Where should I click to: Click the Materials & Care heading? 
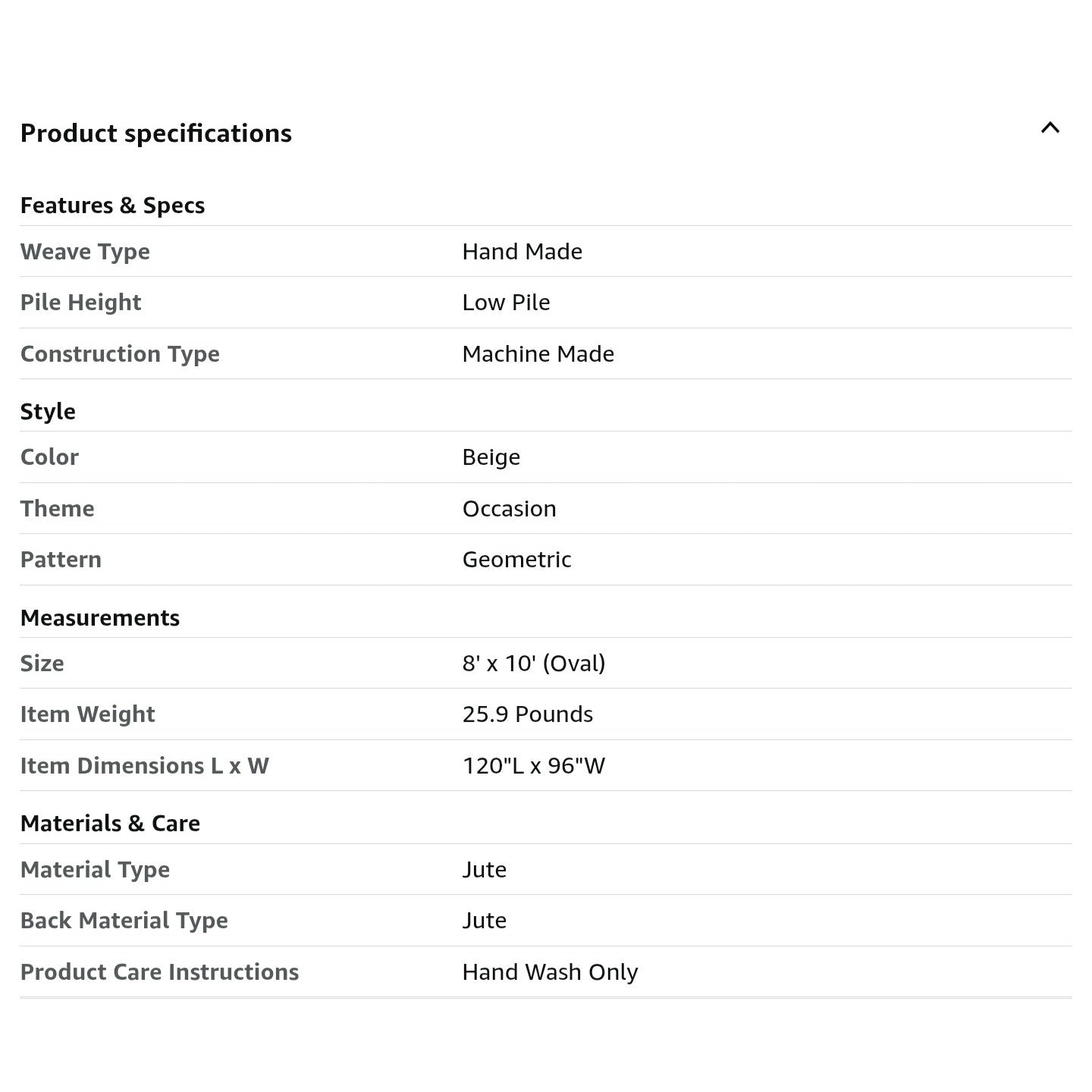click(x=110, y=824)
